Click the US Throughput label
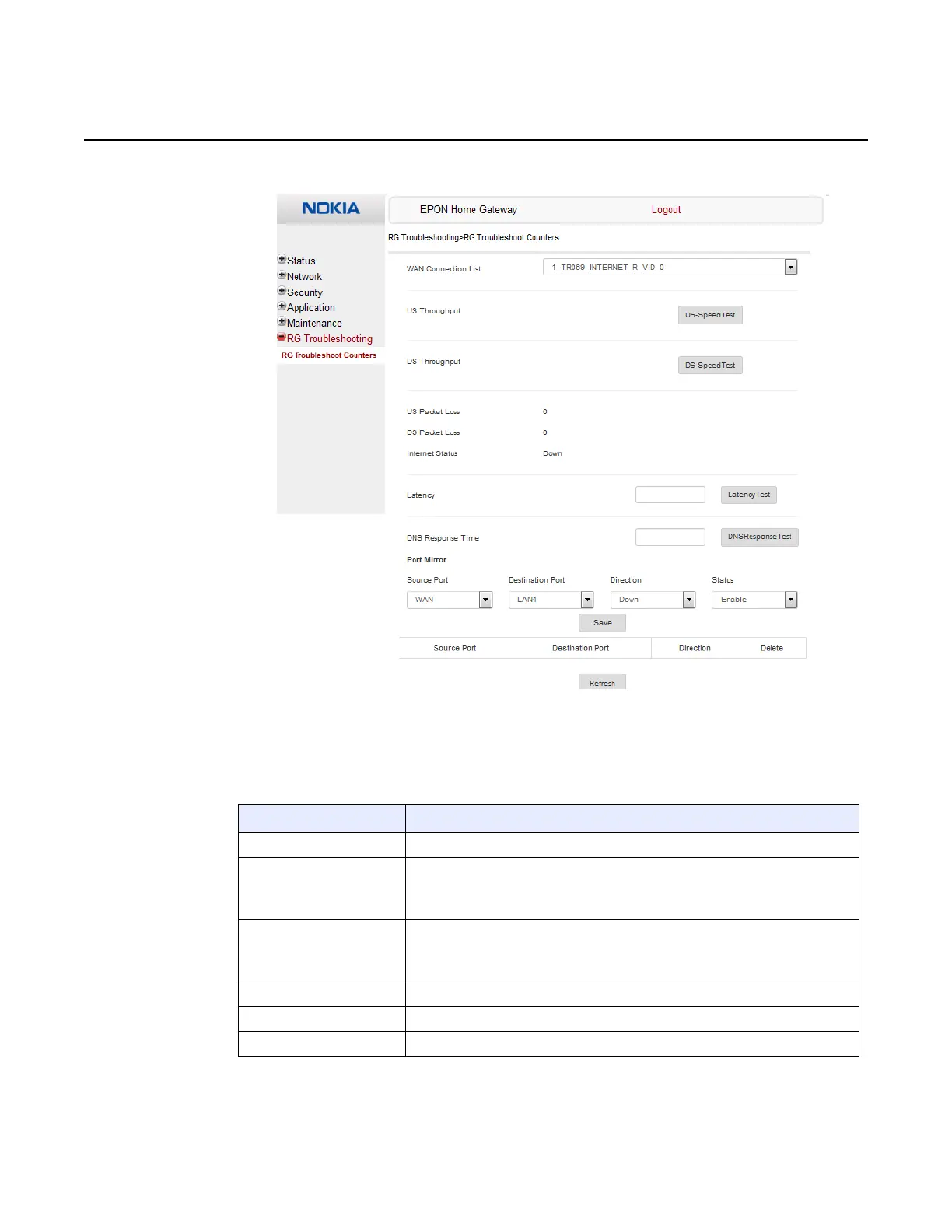The image size is (952, 1232). click(x=433, y=311)
